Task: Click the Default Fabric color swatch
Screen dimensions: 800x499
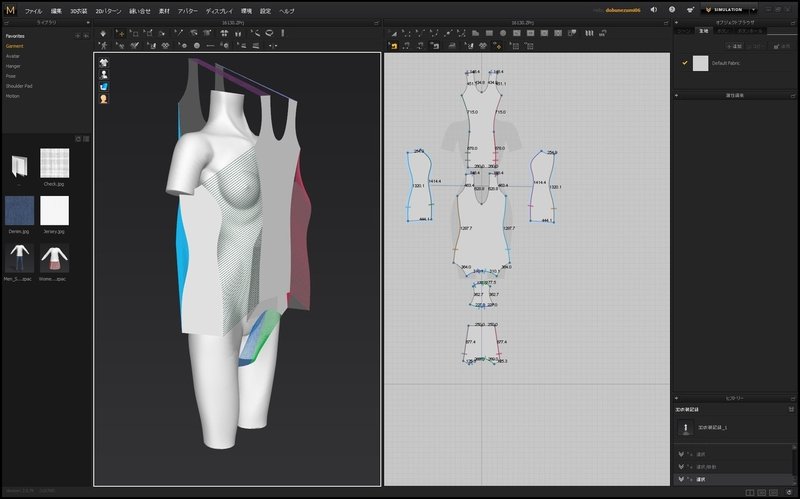Action: pos(700,63)
